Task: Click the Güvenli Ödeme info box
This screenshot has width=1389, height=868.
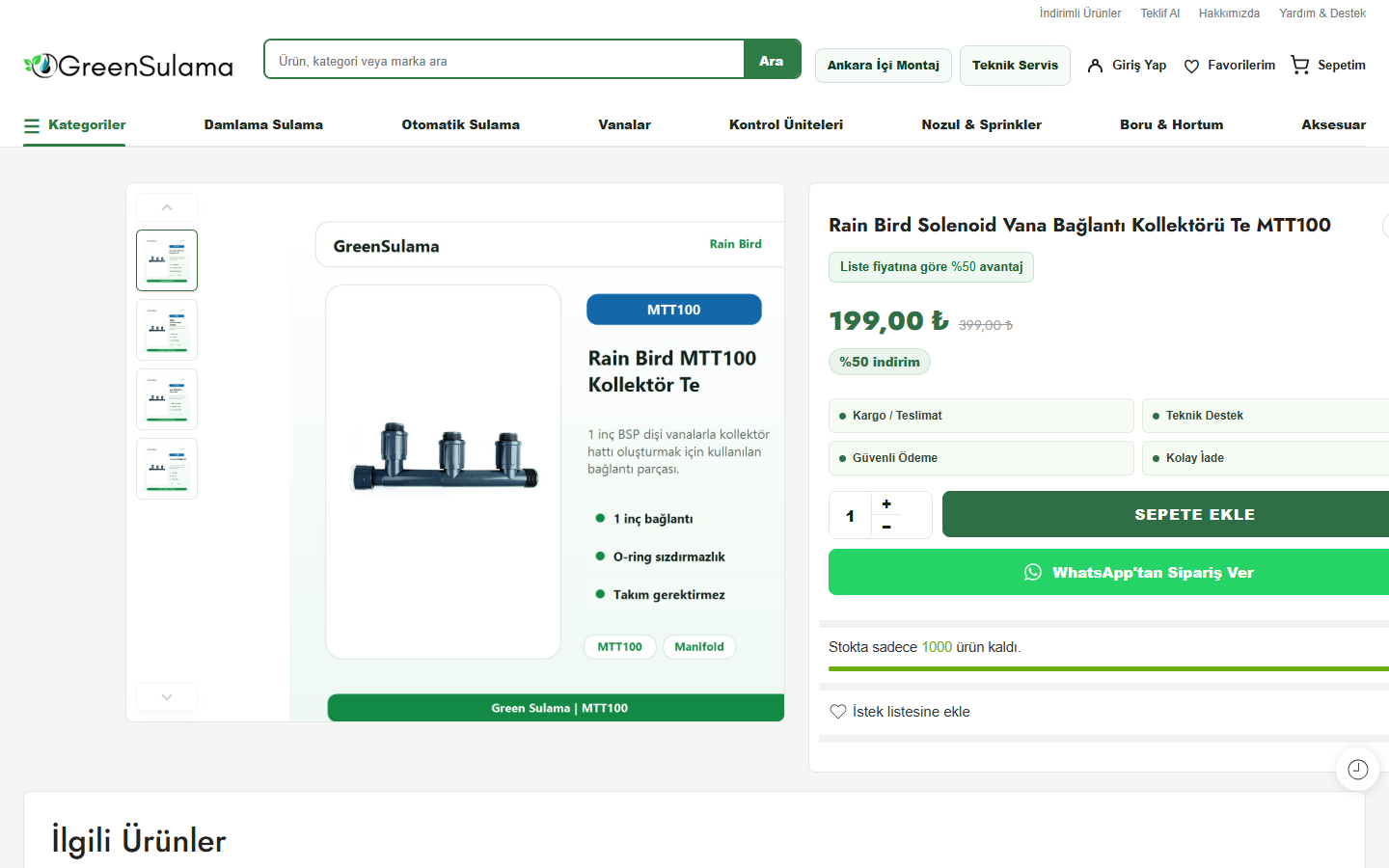Action: (981, 458)
